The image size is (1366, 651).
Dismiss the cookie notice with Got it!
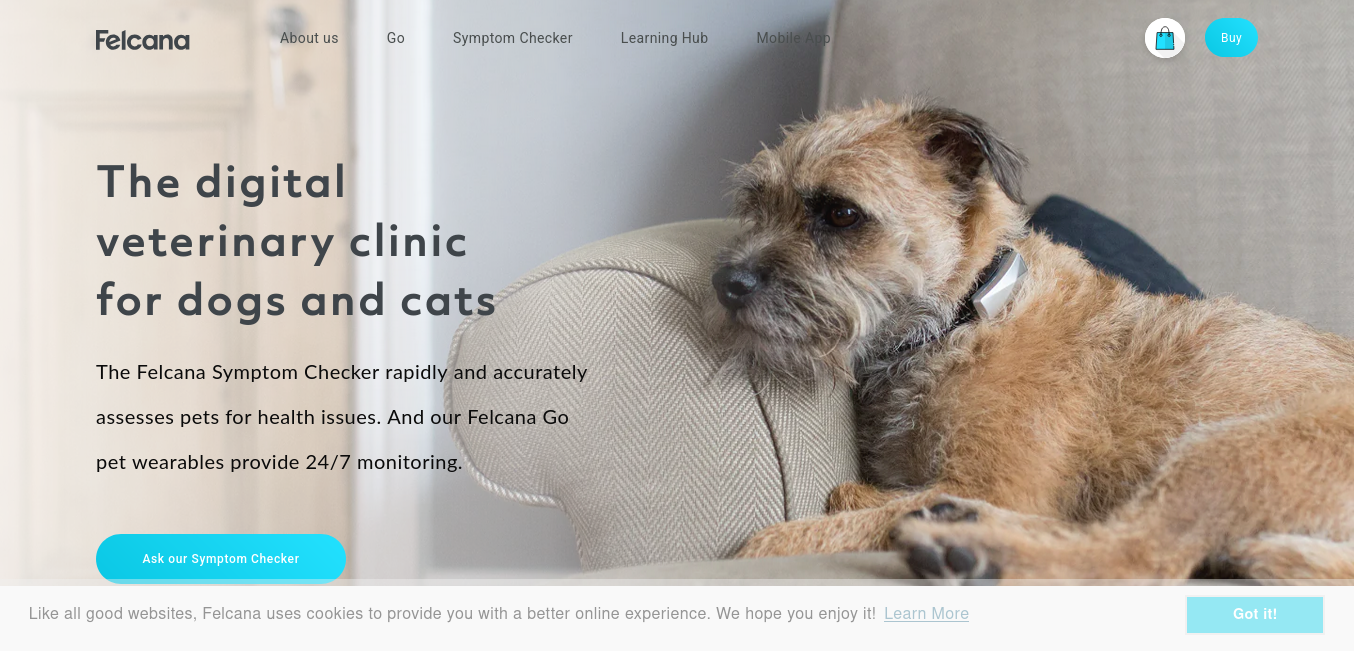[1255, 614]
